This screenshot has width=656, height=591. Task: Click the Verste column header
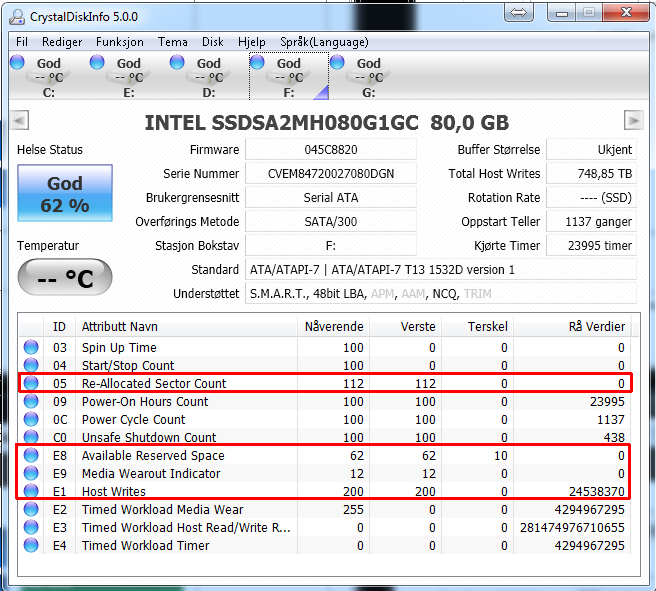406,327
